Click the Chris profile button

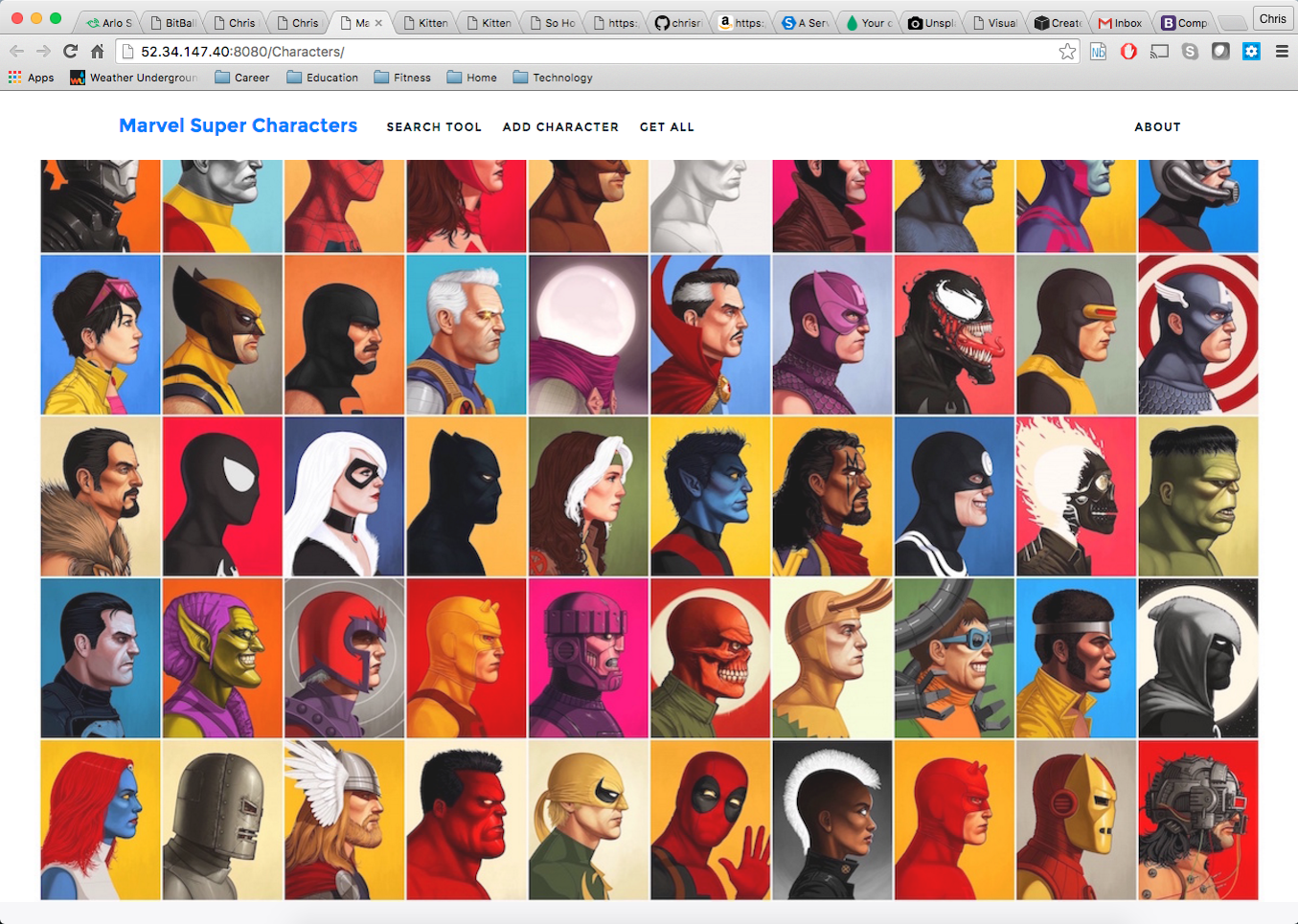tap(1272, 18)
